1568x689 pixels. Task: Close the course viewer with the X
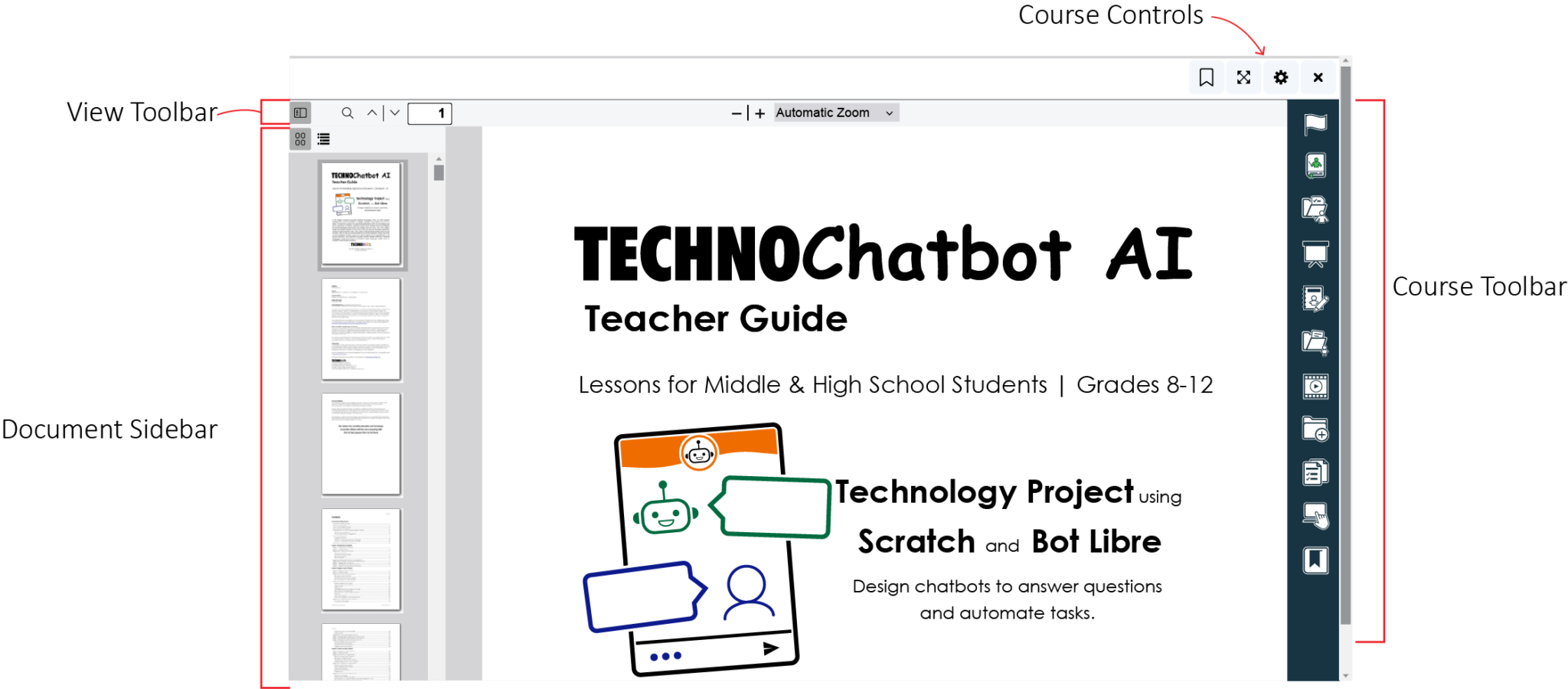click(x=1318, y=77)
